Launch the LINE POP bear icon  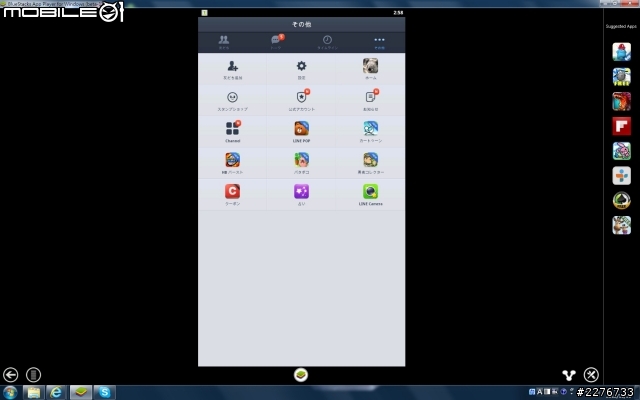(x=301, y=129)
